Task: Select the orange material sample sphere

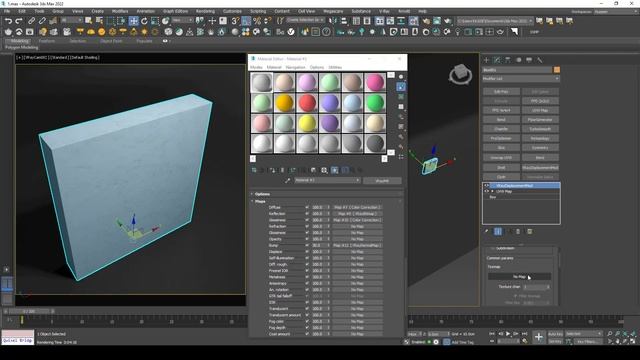Action: (x=284, y=102)
